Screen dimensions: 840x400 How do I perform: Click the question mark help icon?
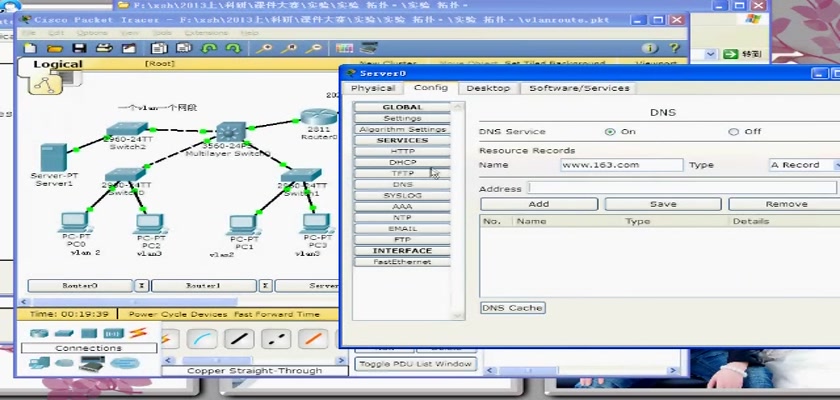[674, 48]
